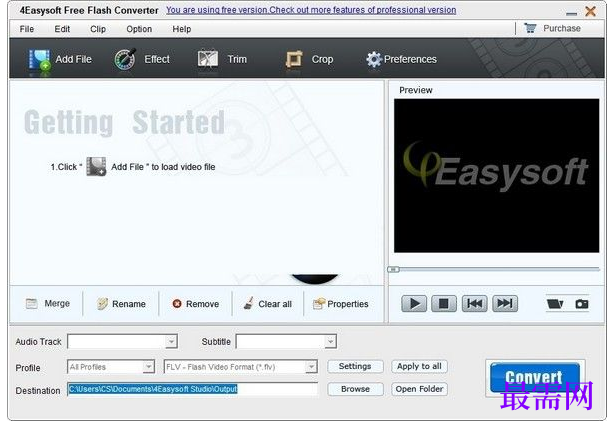
Task: Click the preview seek slider handle
Action: [x=393, y=269]
